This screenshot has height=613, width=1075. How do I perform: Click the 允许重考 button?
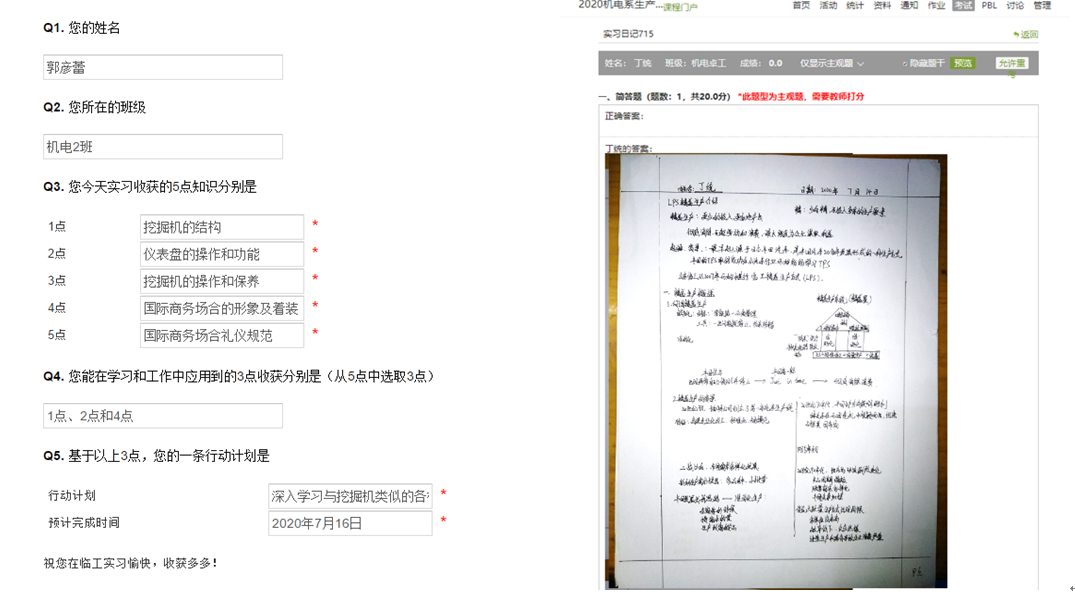coord(1012,63)
